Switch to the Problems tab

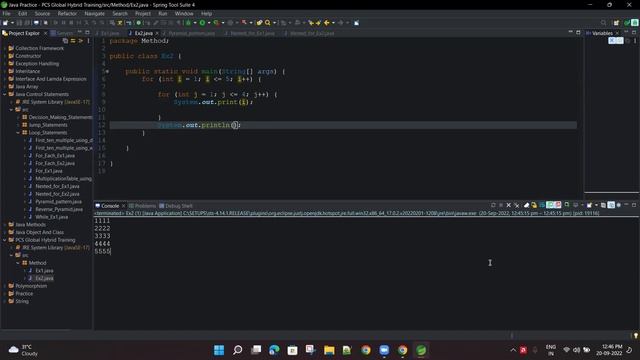(142, 206)
